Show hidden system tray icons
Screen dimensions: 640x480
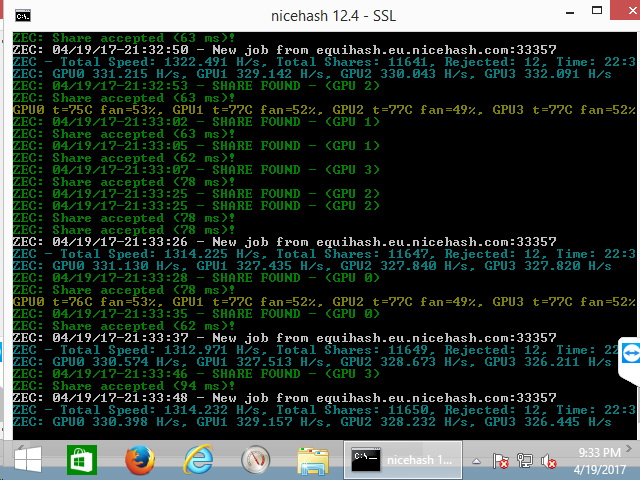[x=476, y=462]
